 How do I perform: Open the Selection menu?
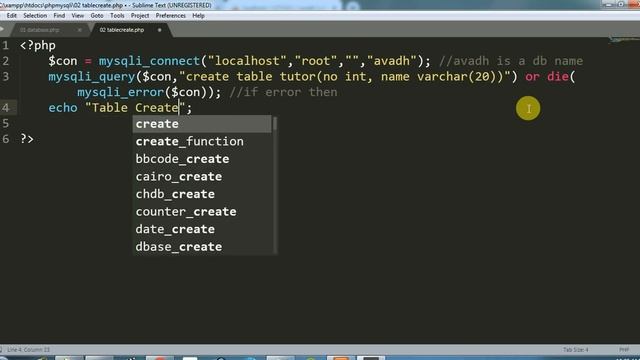click(35, 16)
